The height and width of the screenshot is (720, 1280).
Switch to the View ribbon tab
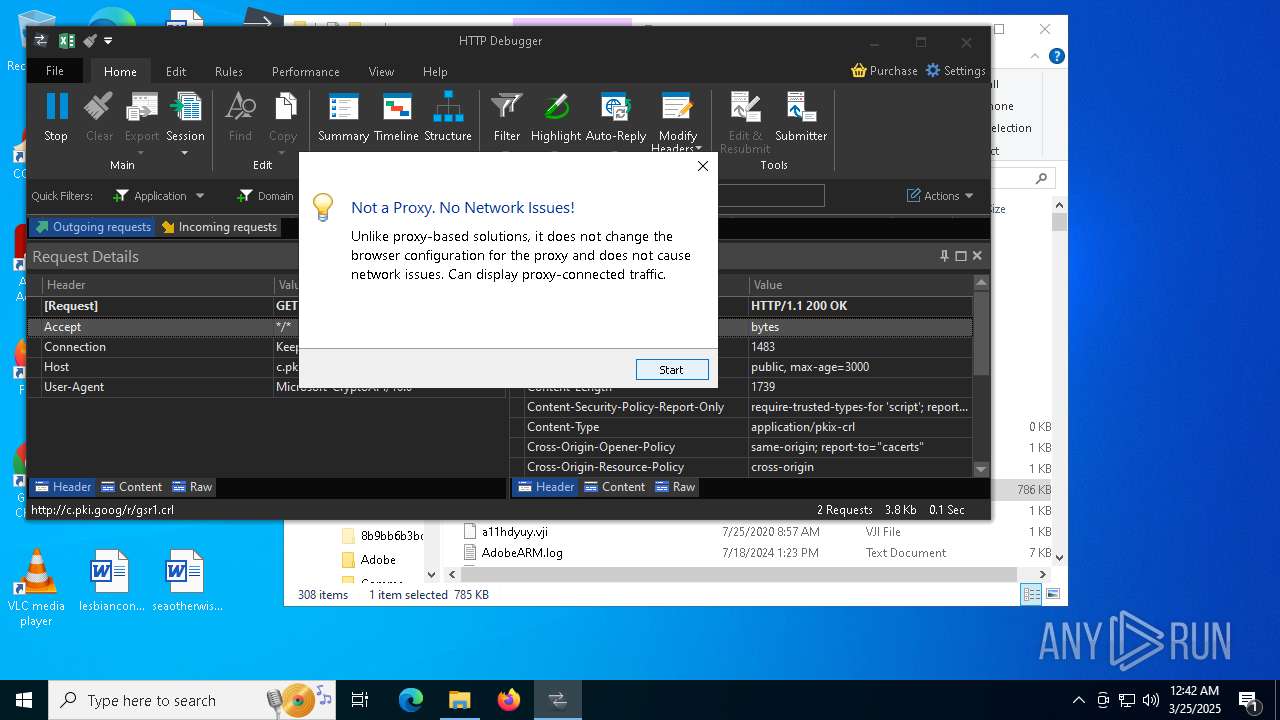click(x=381, y=72)
